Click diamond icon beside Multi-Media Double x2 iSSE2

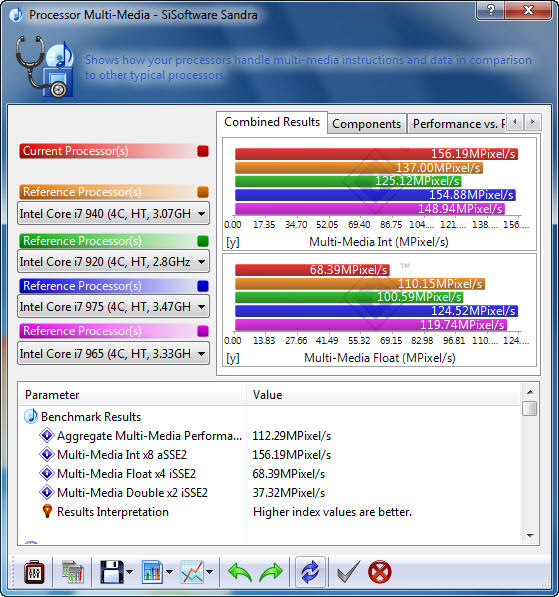point(47,492)
